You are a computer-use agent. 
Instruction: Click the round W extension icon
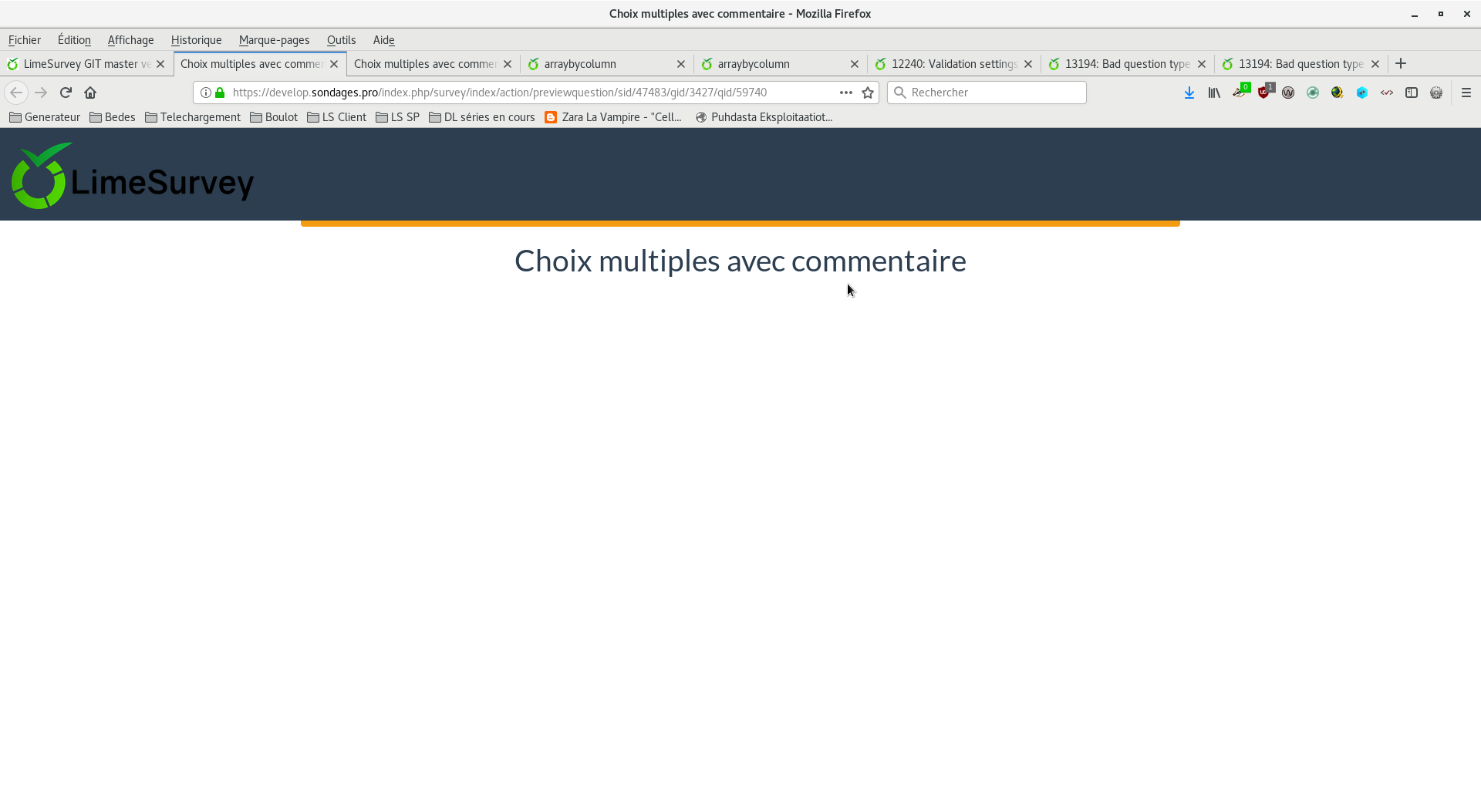(1288, 93)
